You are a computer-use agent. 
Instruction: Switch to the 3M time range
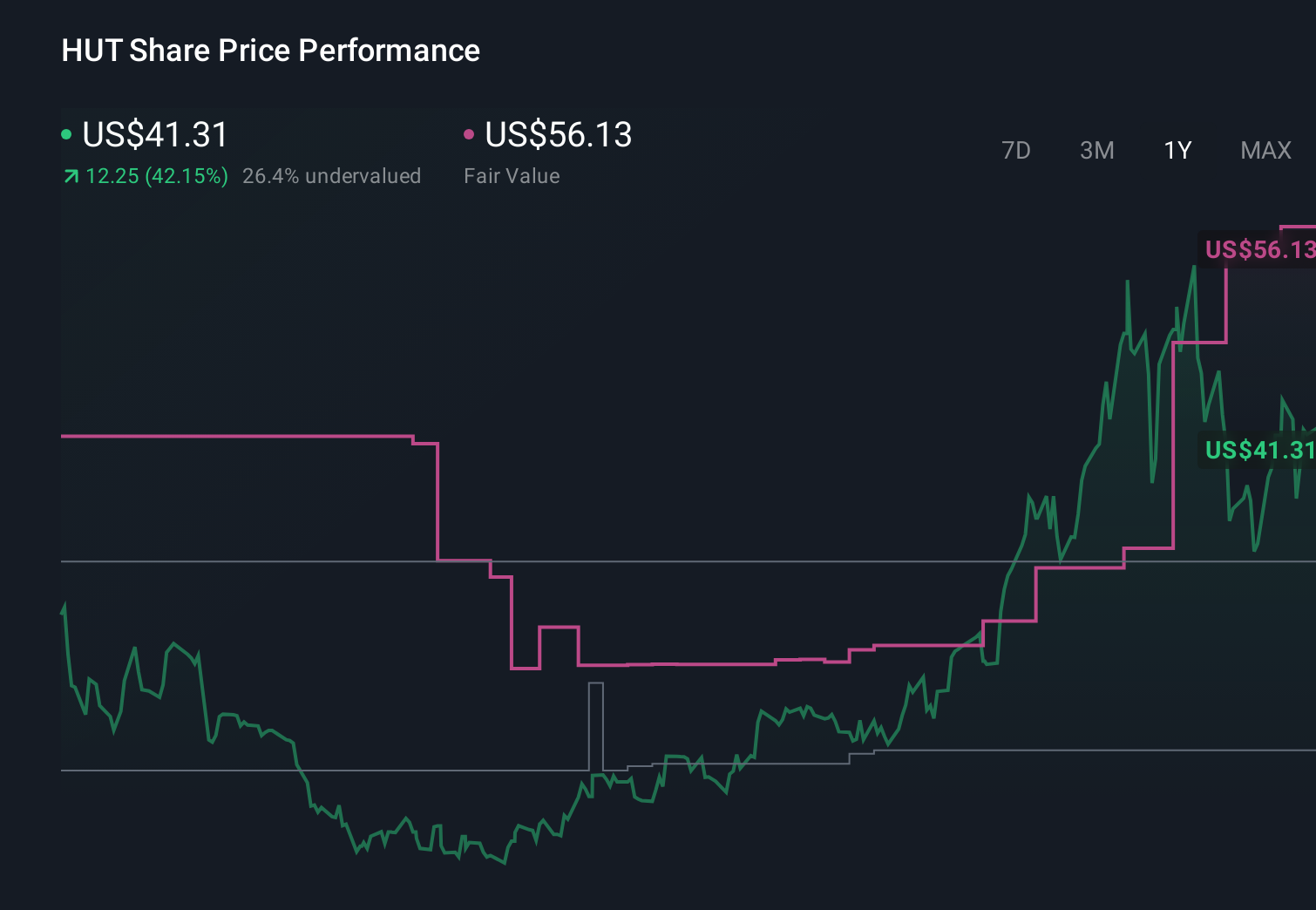(x=1096, y=150)
